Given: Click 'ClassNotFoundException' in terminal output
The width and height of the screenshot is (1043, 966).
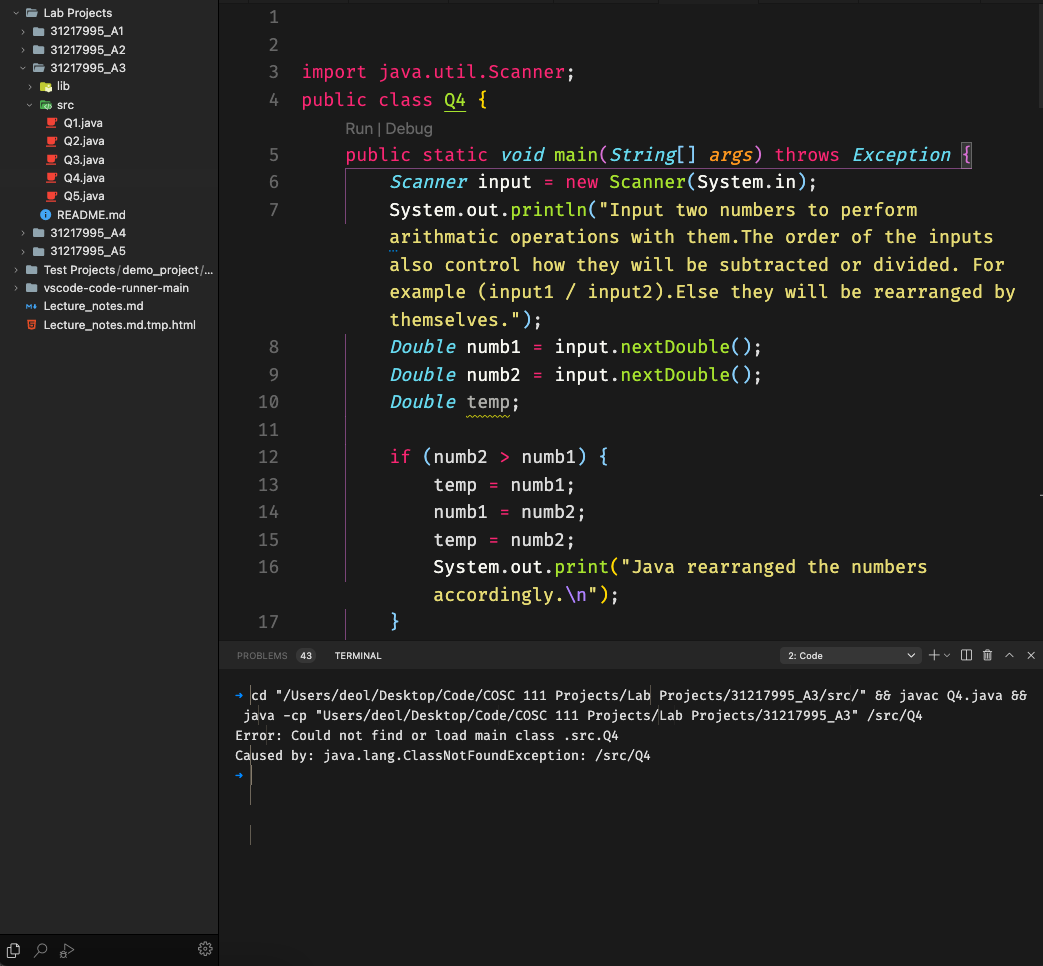Looking at the screenshot, I should (491, 756).
